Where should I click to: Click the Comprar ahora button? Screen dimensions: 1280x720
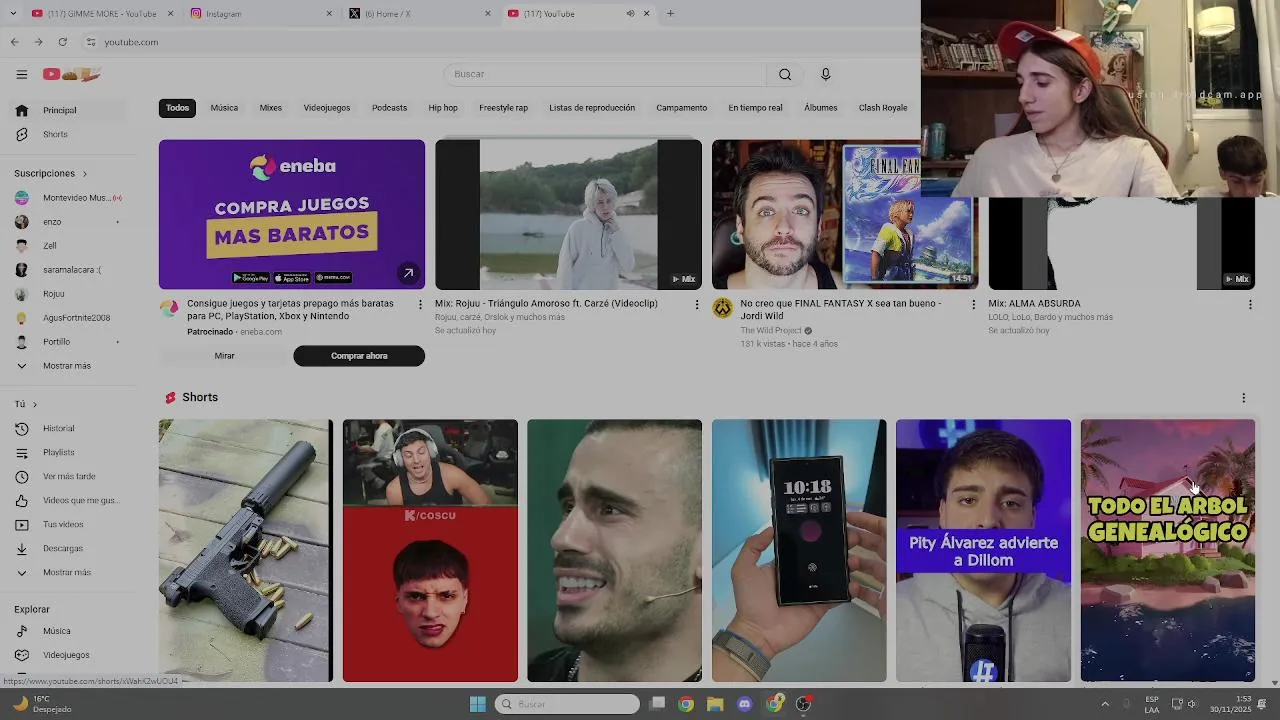click(359, 356)
